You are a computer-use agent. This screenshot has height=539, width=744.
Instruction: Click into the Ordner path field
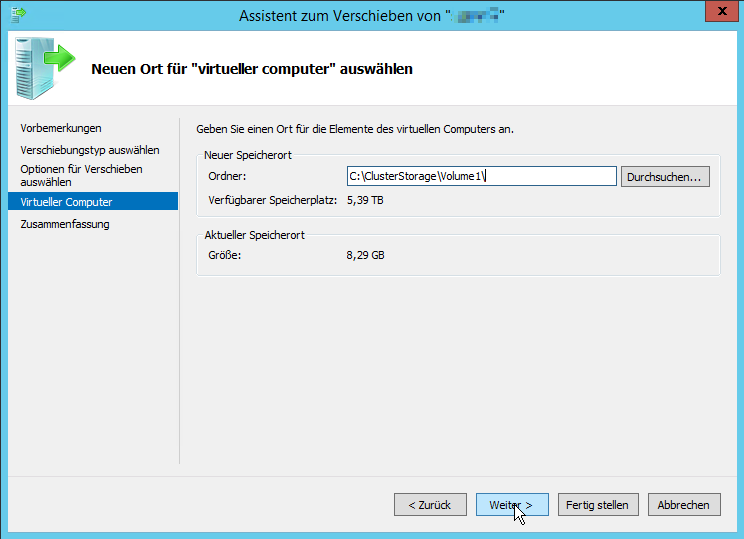(480, 176)
